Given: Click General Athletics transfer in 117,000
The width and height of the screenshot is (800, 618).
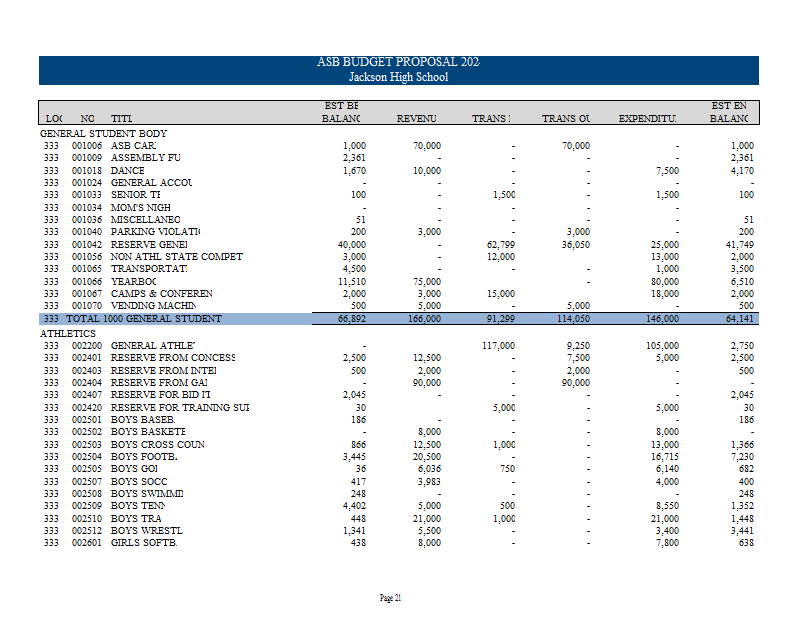Looking at the screenshot, I should click(498, 346).
